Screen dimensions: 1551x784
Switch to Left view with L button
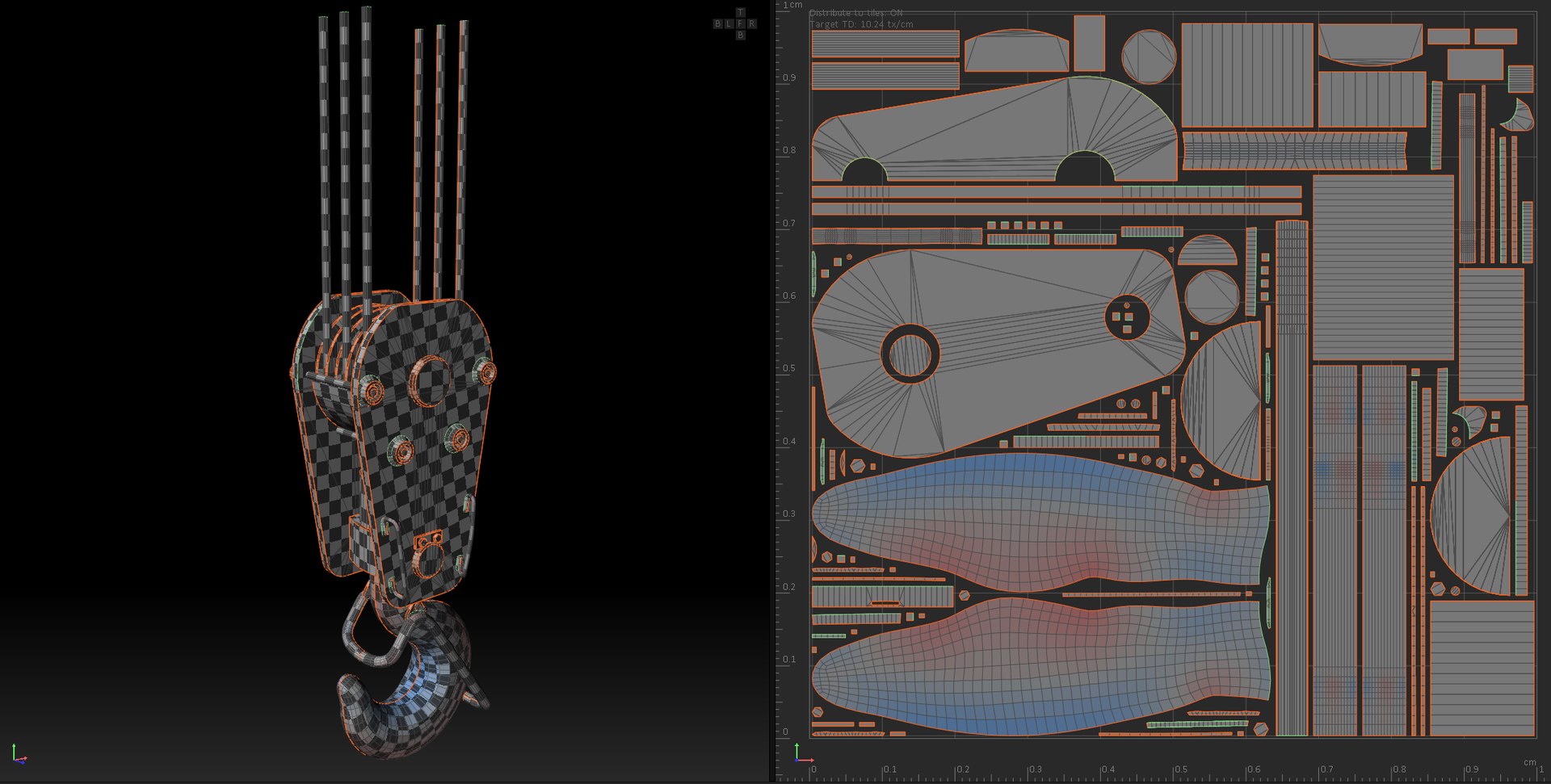coord(729,24)
